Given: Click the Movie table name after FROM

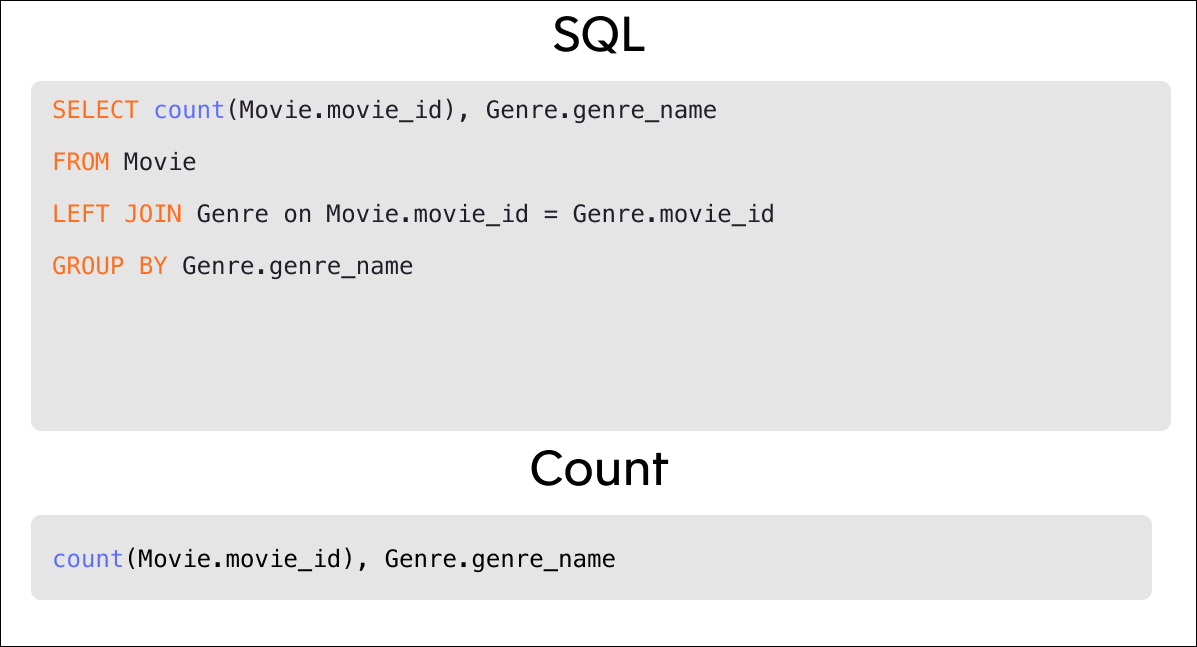Looking at the screenshot, I should click(160, 162).
